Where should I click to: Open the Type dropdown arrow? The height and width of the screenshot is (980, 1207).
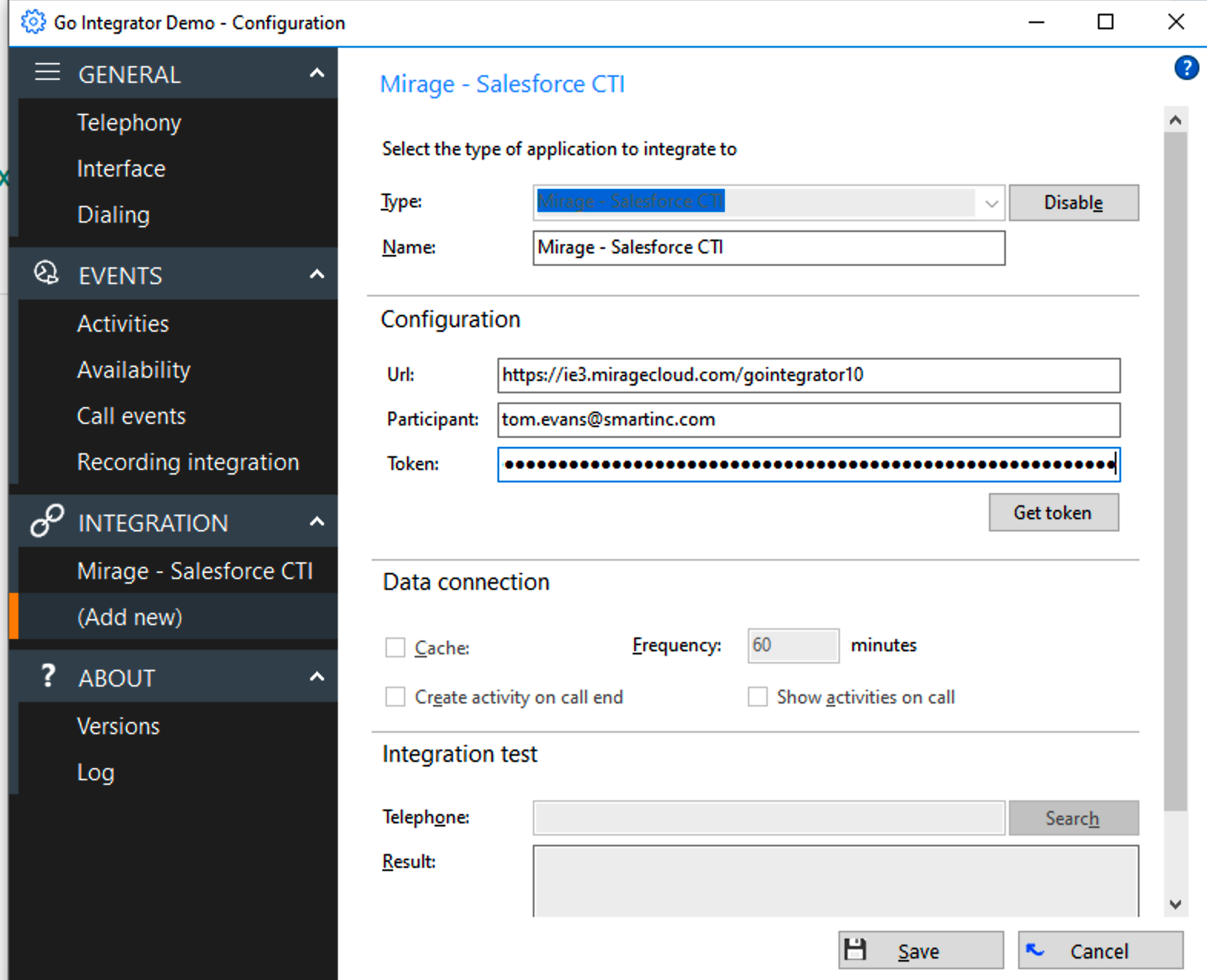click(x=991, y=204)
